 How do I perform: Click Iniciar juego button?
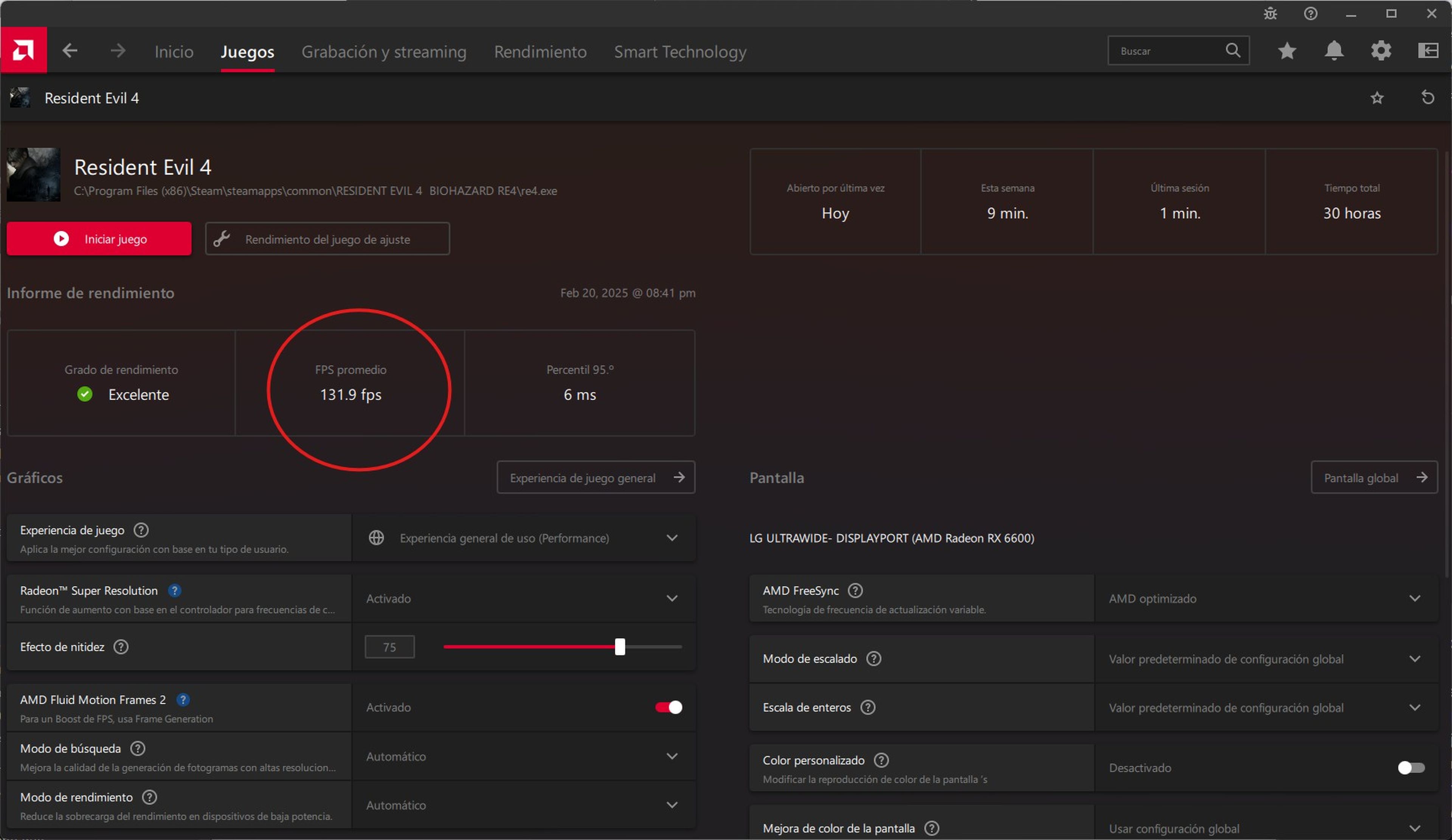[99, 239]
